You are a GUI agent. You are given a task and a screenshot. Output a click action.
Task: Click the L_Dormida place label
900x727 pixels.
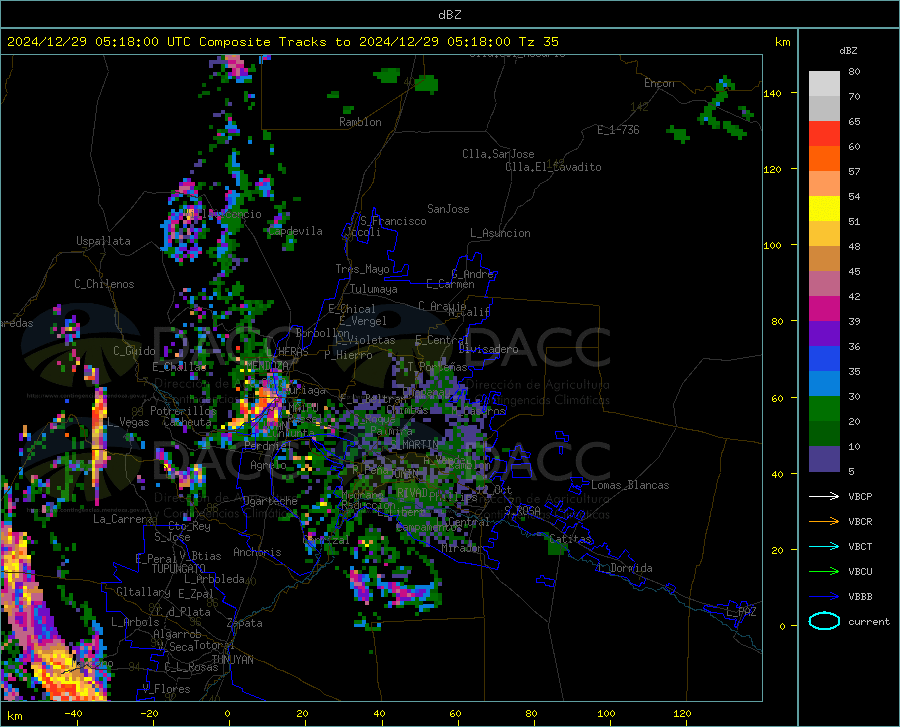pos(626,568)
